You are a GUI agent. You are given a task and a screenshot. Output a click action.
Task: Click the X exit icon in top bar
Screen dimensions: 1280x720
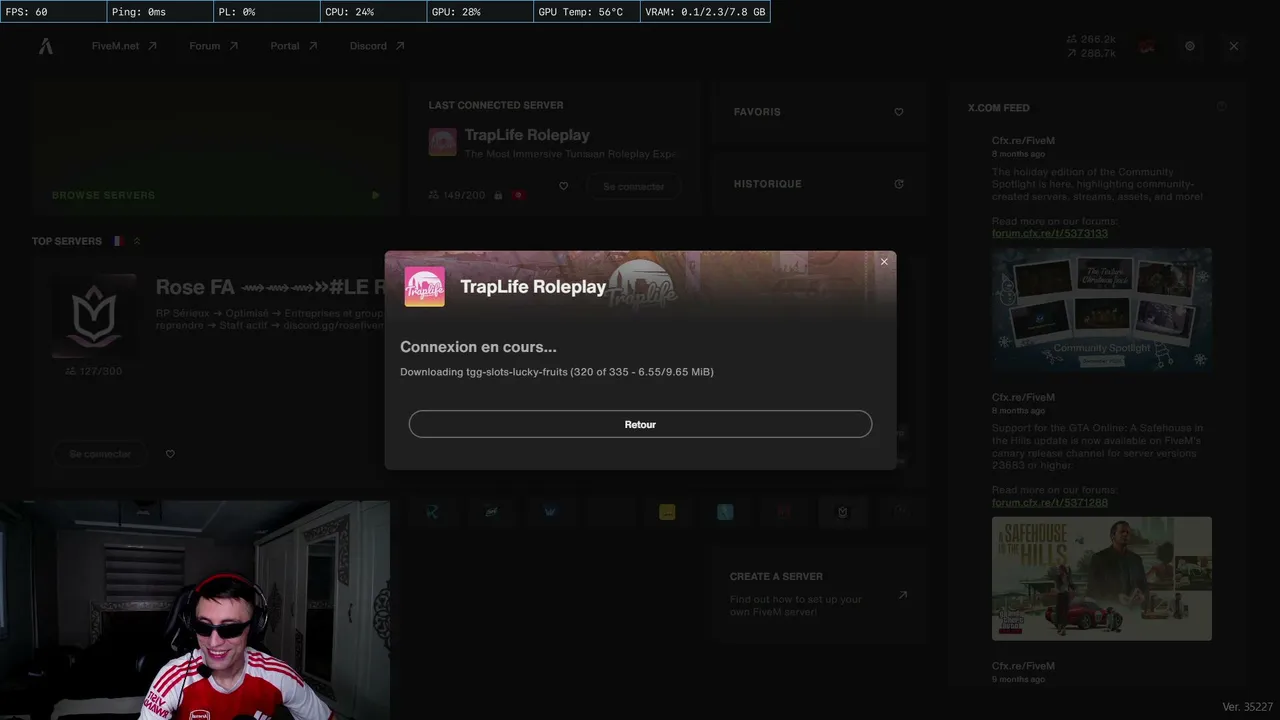pos(1234,46)
